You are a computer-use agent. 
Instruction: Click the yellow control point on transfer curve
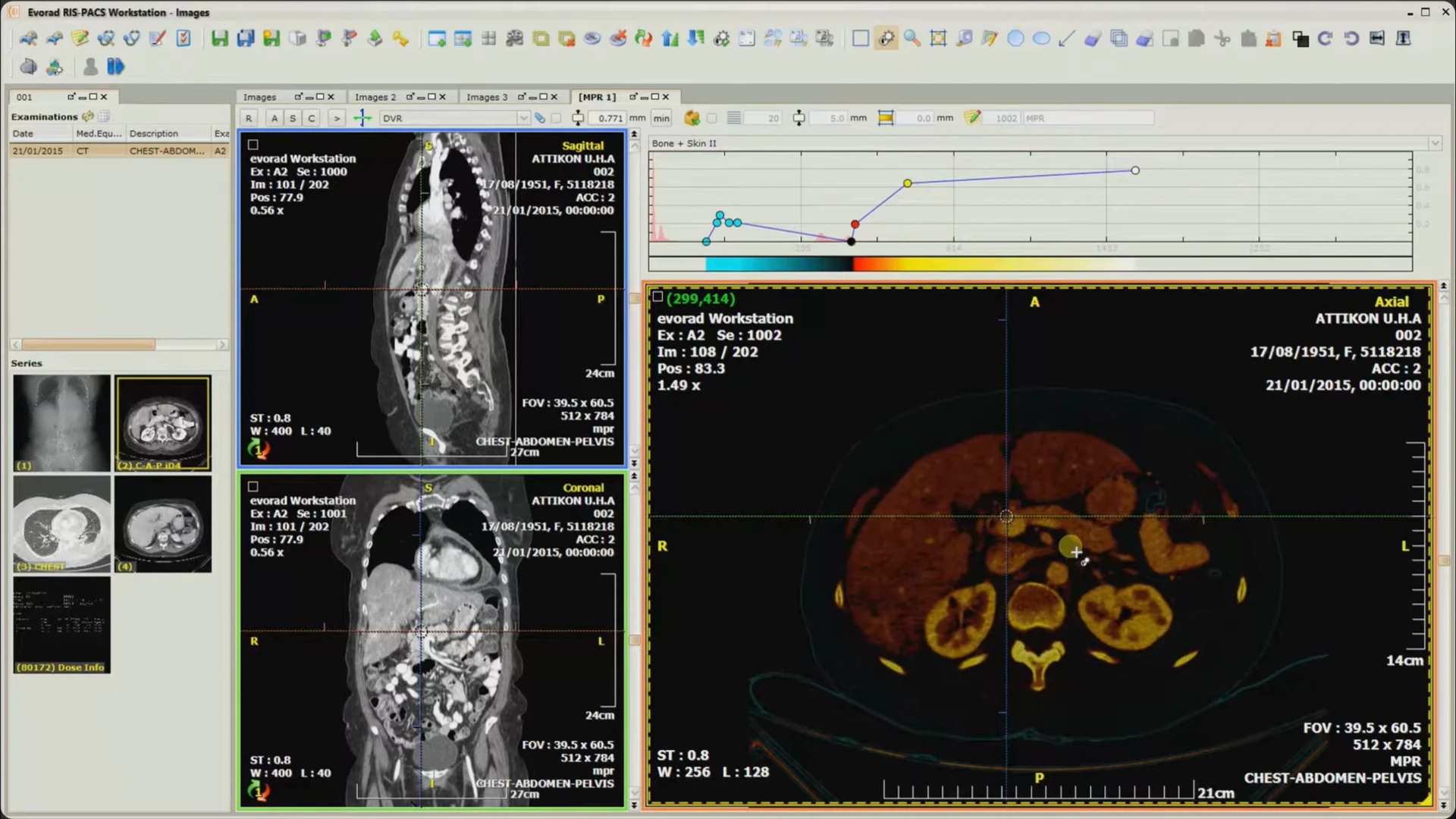point(907,184)
